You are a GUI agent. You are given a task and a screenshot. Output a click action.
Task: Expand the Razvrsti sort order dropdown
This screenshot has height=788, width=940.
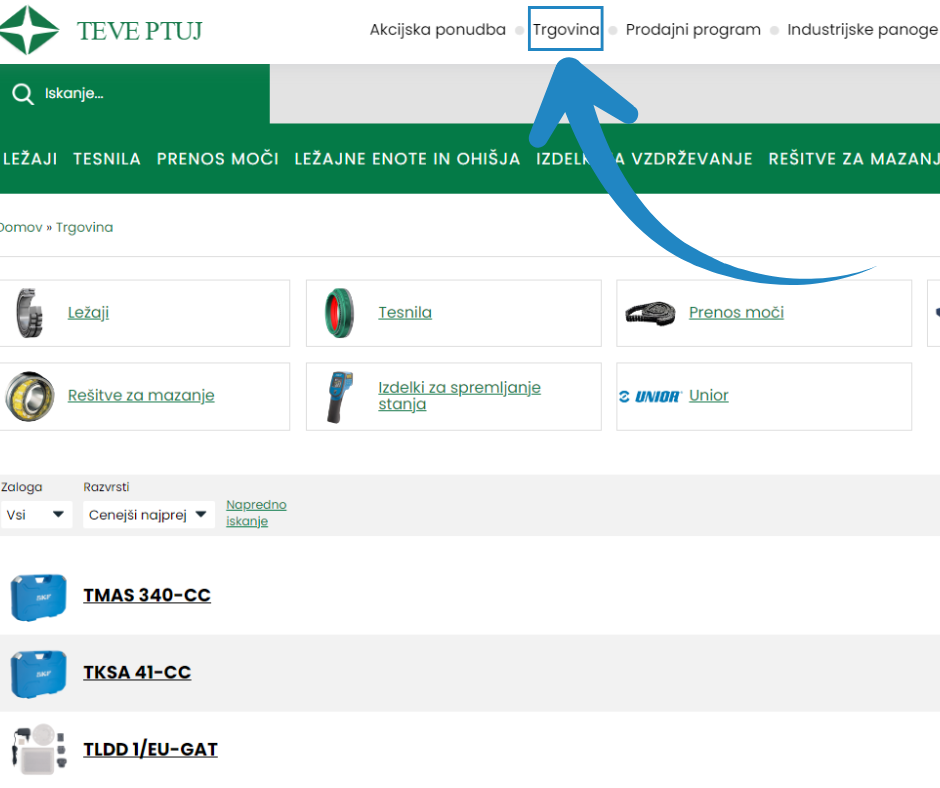pyautogui.click(x=148, y=515)
